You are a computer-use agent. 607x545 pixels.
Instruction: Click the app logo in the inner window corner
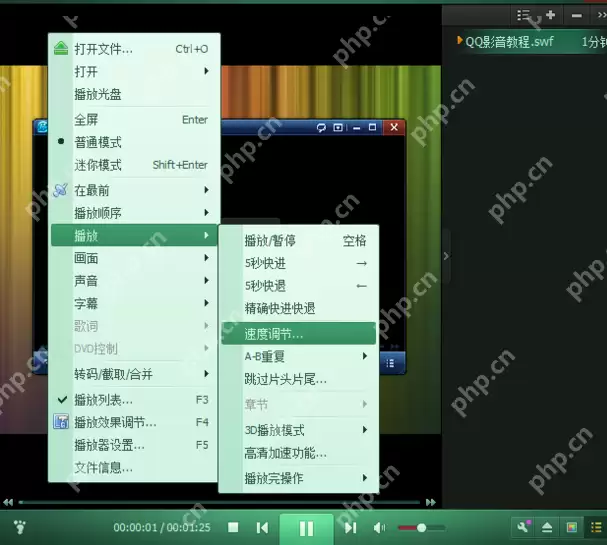coord(42,127)
